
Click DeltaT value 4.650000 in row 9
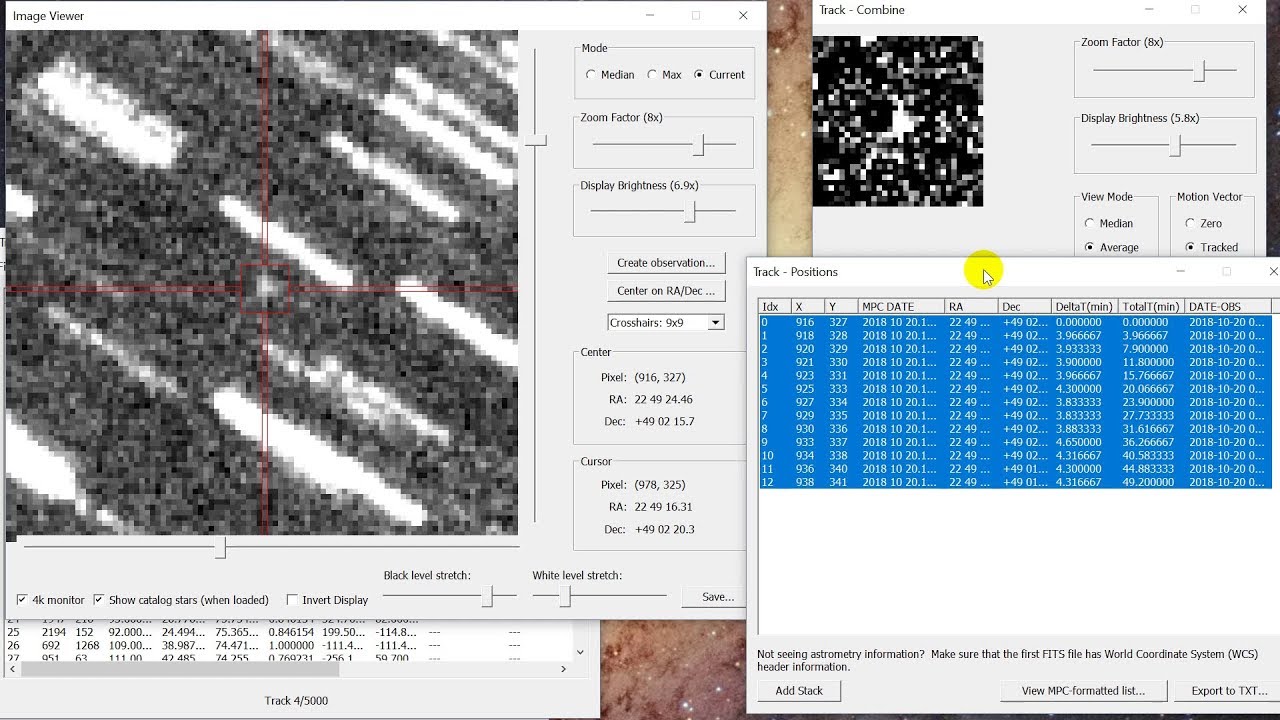pos(1079,442)
